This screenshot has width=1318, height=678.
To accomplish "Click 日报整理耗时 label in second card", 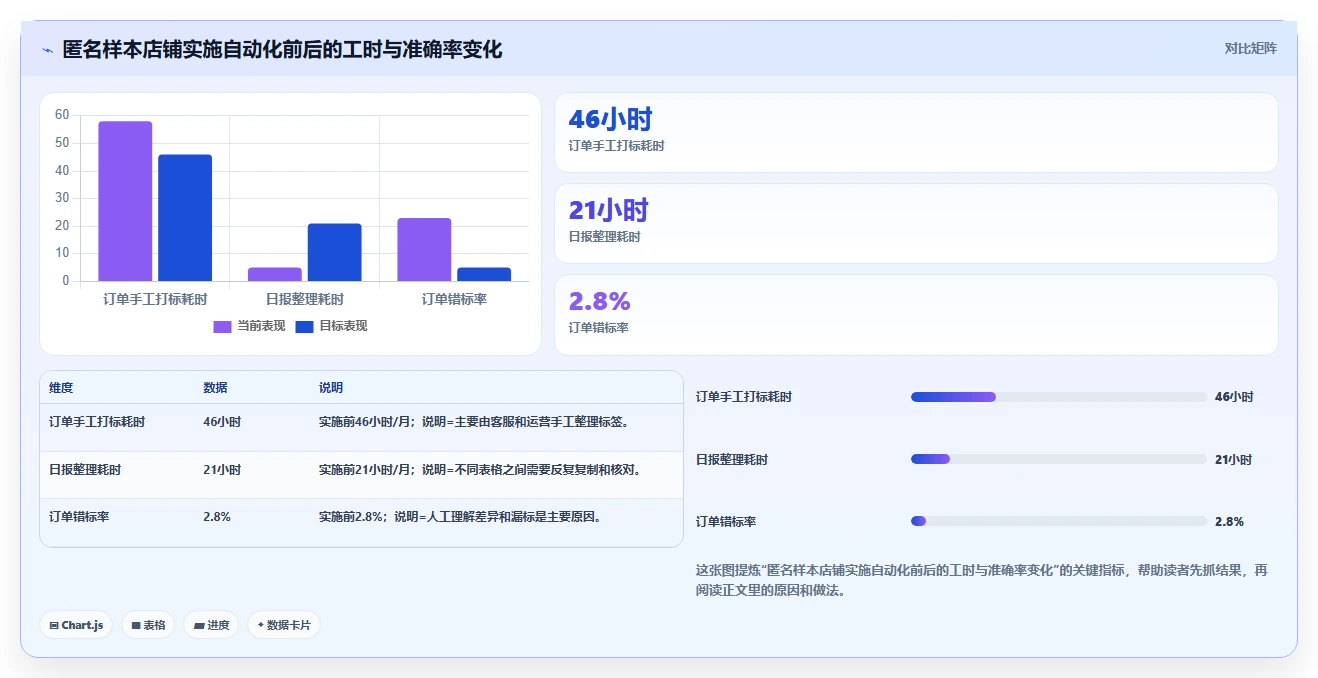I will coord(604,237).
